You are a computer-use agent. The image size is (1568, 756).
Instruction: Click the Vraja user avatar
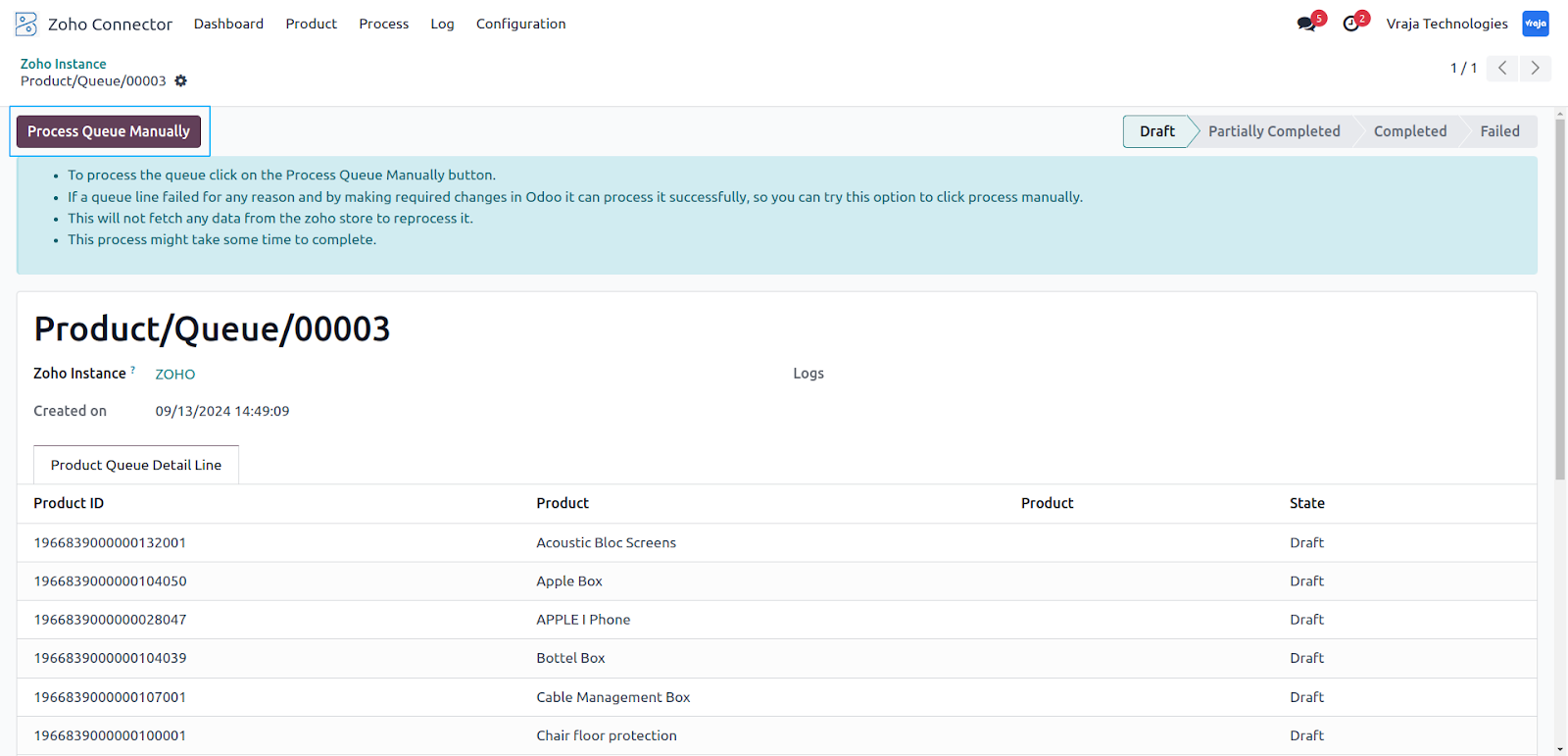tap(1535, 24)
